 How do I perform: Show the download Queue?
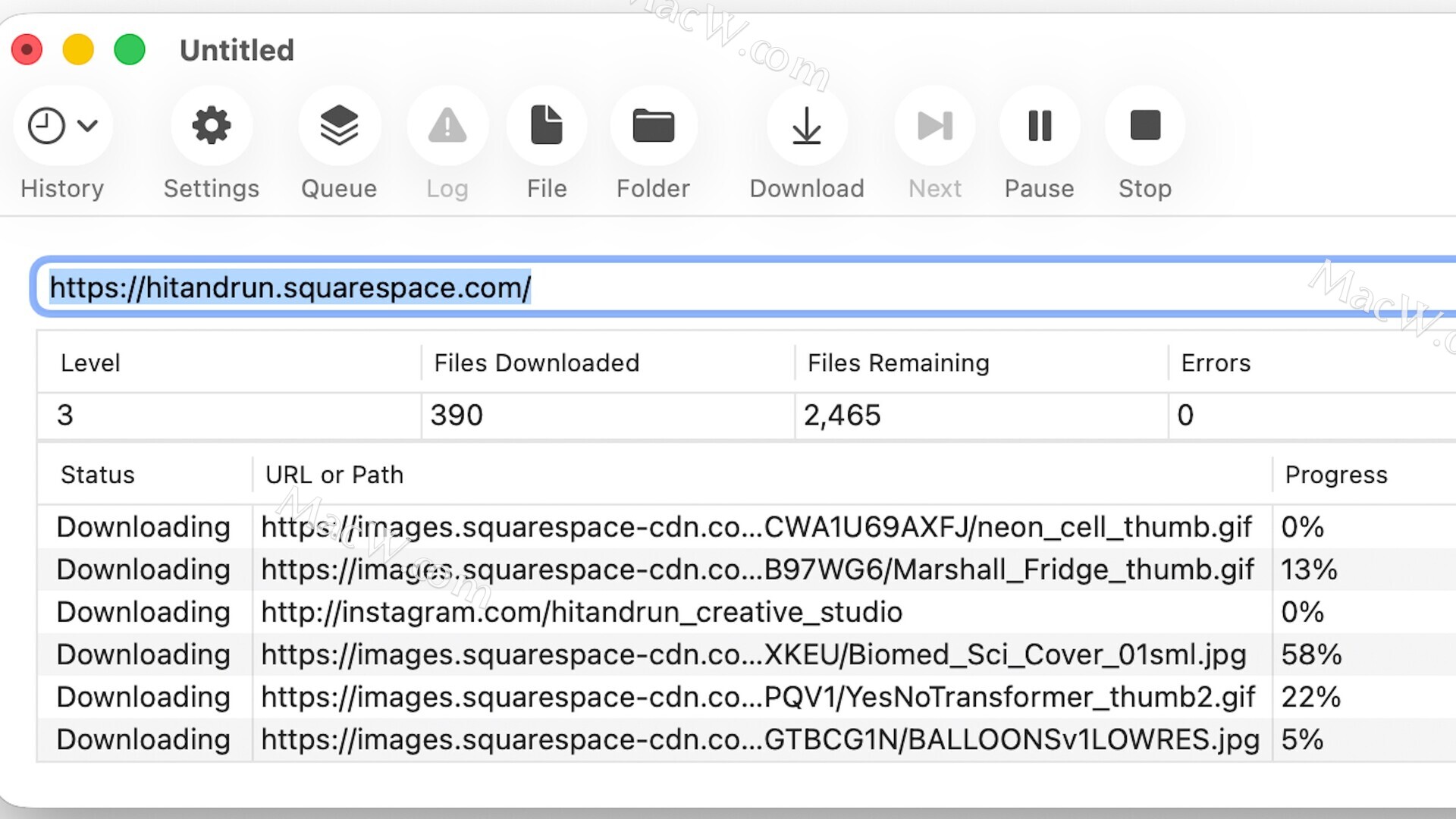[338, 126]
